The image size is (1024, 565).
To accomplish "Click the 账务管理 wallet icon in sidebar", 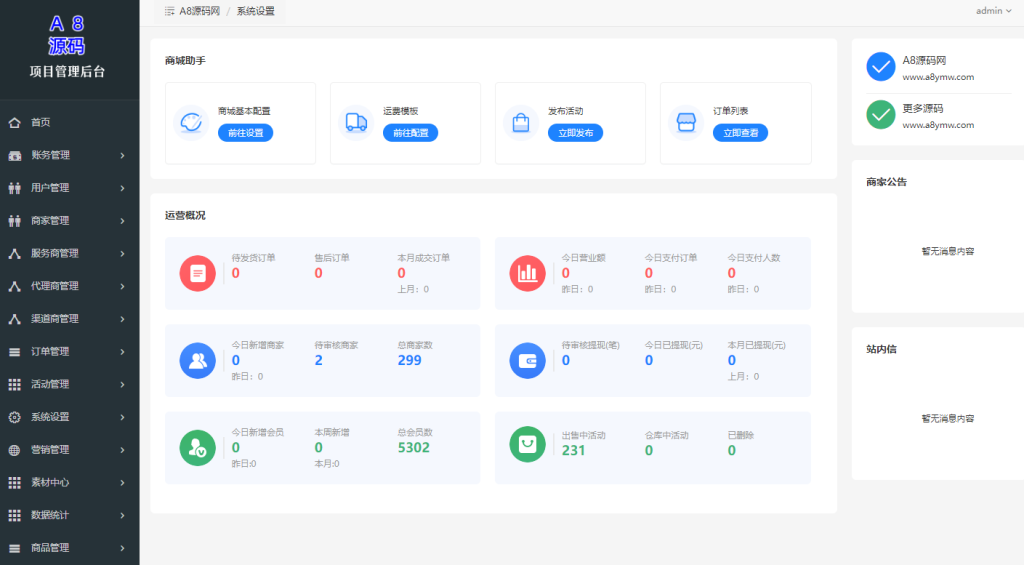I will [14, 155].
